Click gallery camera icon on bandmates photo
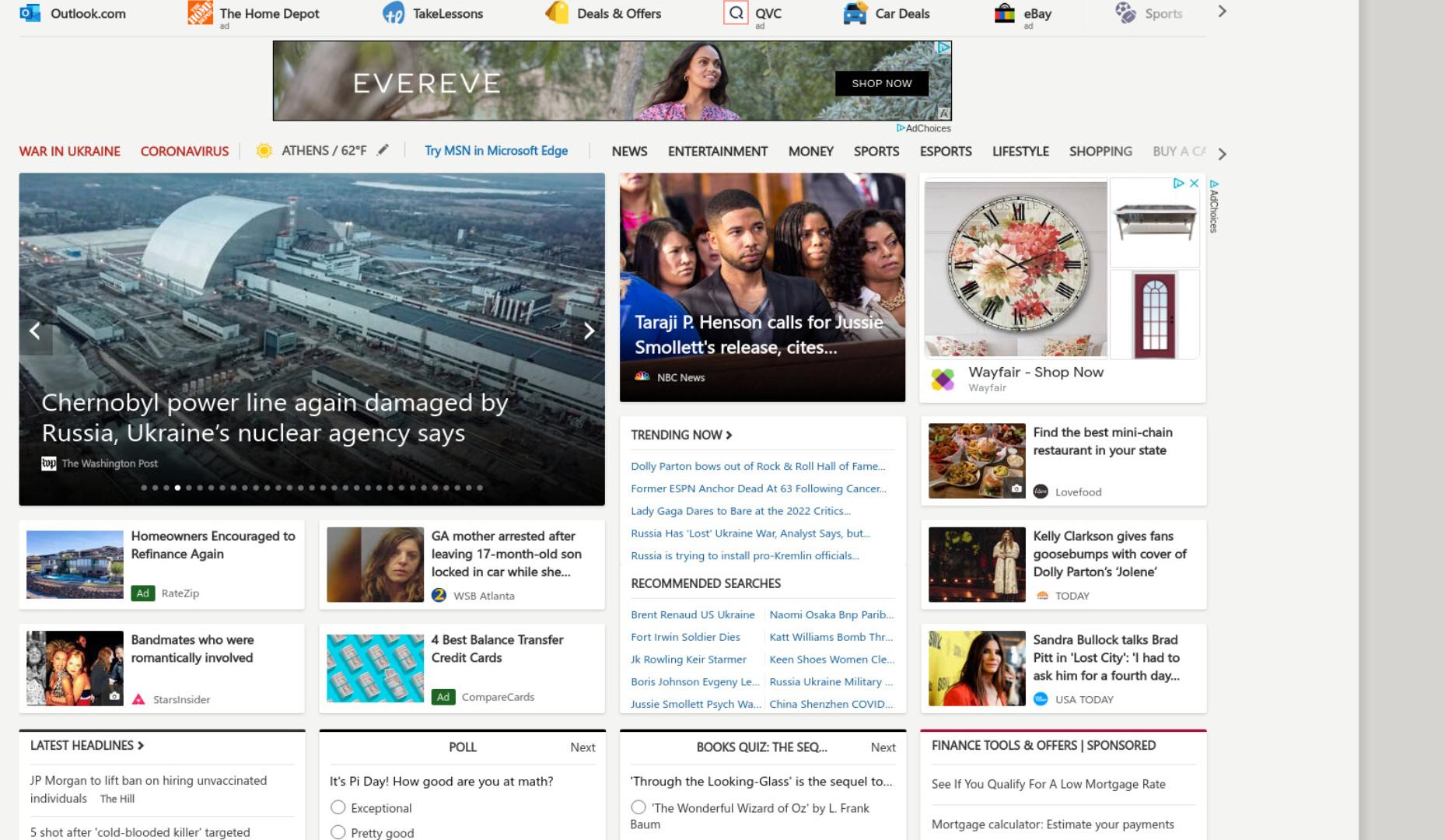1445x840 pixels. click(x=114, y=696)
